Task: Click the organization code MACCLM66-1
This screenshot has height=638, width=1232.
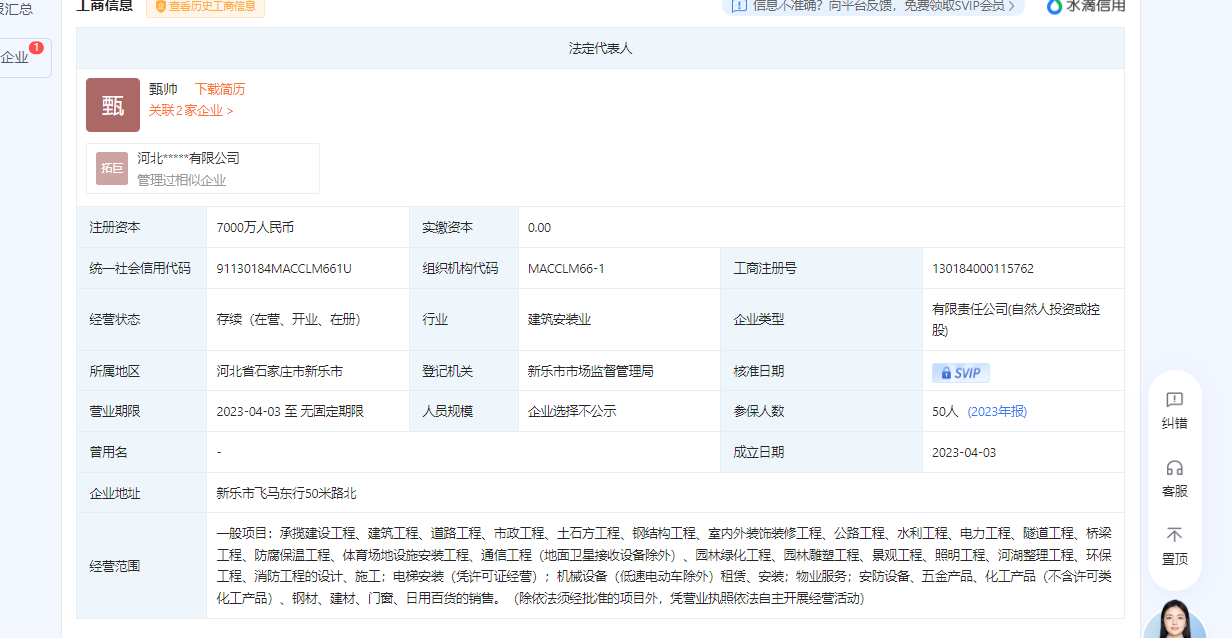Action: 566,268
